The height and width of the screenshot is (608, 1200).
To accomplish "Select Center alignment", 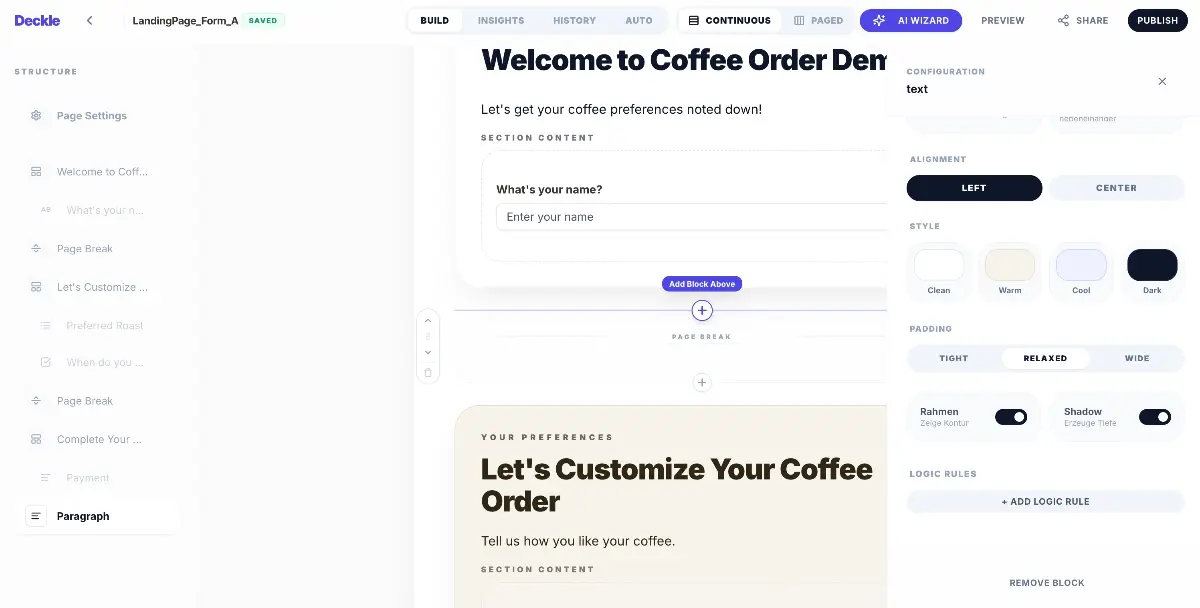I will 1116,188.
